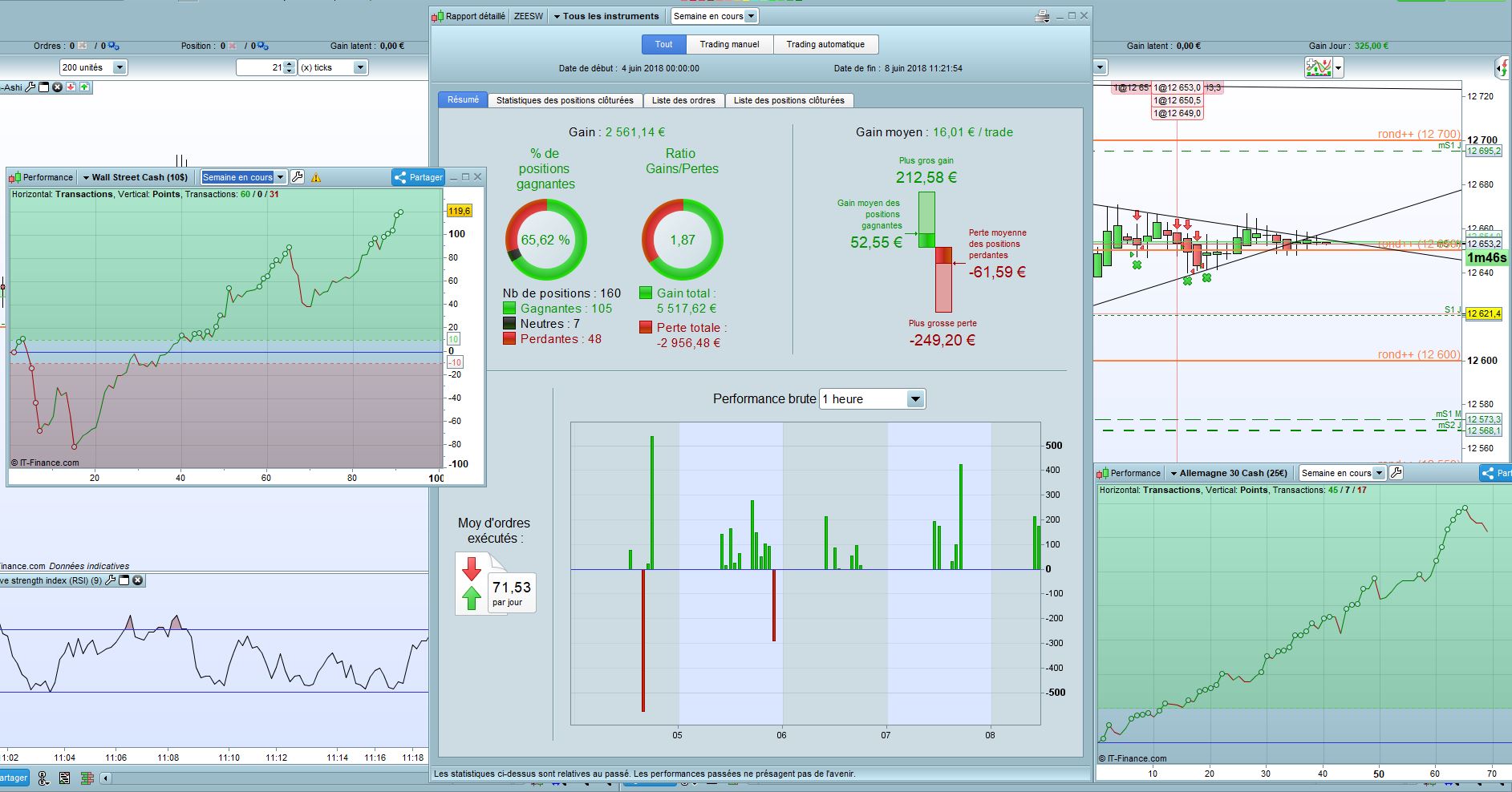This screenshot has height=792, width=1512.
Task: Expand the Performance brute 1 heure dropdown
Action: point(873,399)
